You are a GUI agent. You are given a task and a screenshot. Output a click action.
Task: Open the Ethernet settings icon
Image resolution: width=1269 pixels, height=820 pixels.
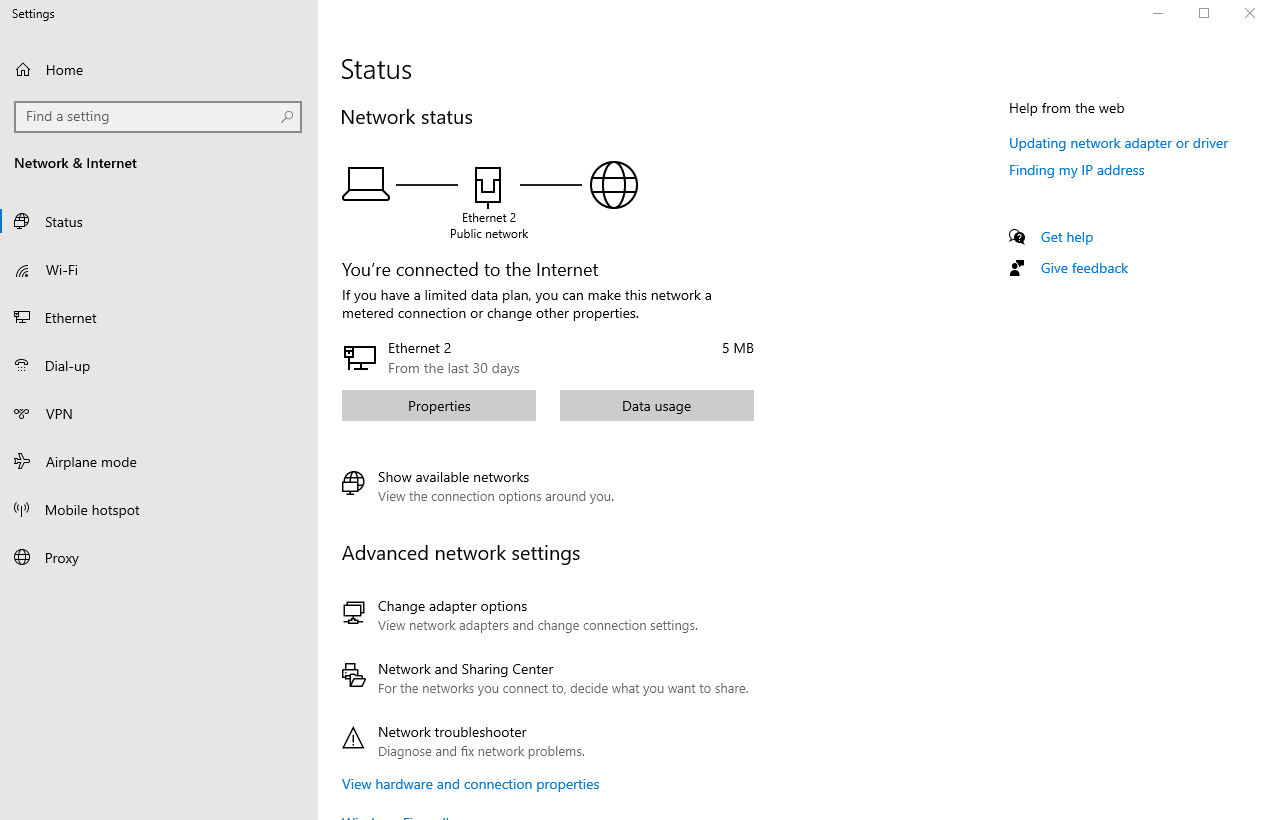pyautogui.click(x=22, y=318)
